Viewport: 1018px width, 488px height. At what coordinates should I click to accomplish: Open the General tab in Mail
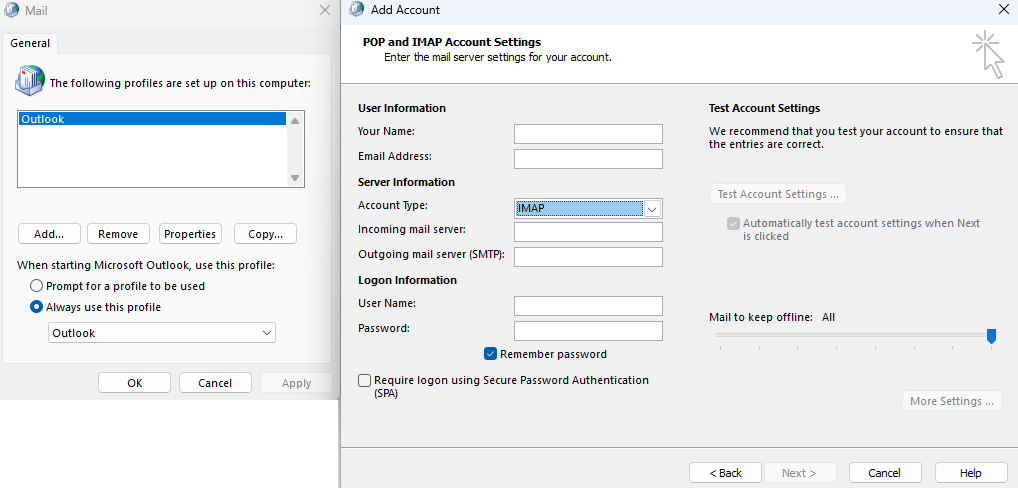[30, 43]
